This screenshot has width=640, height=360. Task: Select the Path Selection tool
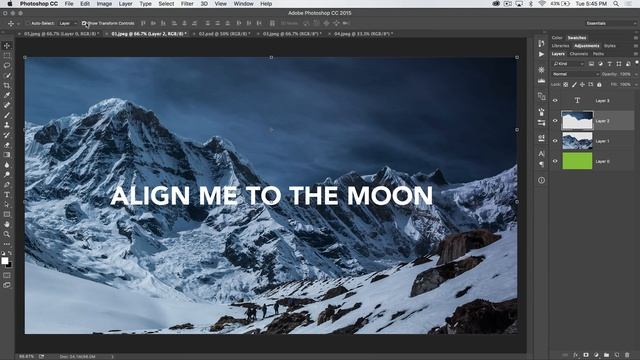point(7,204)
